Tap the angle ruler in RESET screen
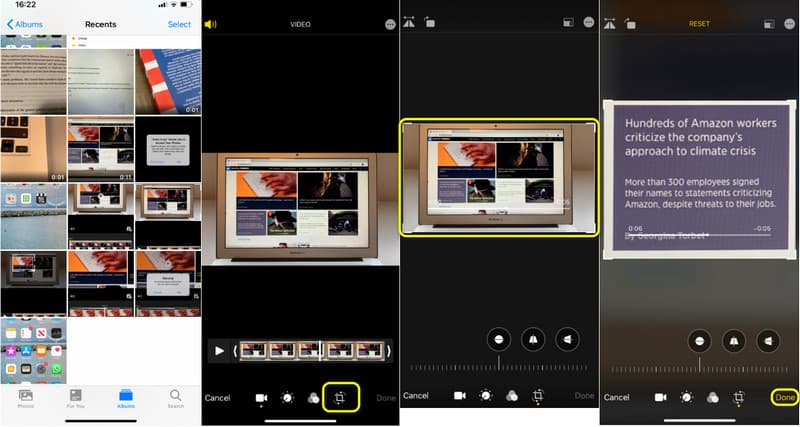This screenshot has width=800, height=427. (x=699, y=368)
